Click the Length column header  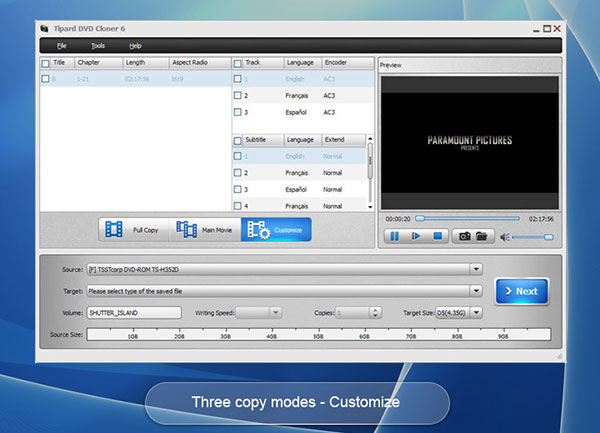[x=146, y=63]
